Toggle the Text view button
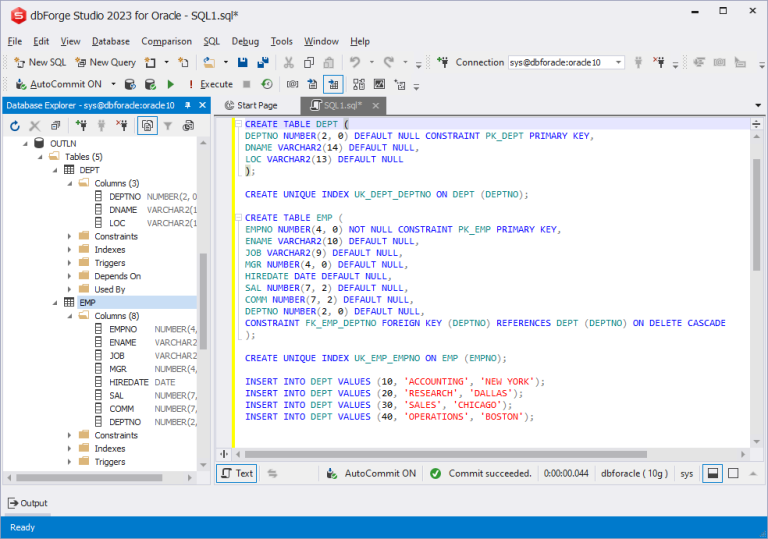 pos(237,473)
